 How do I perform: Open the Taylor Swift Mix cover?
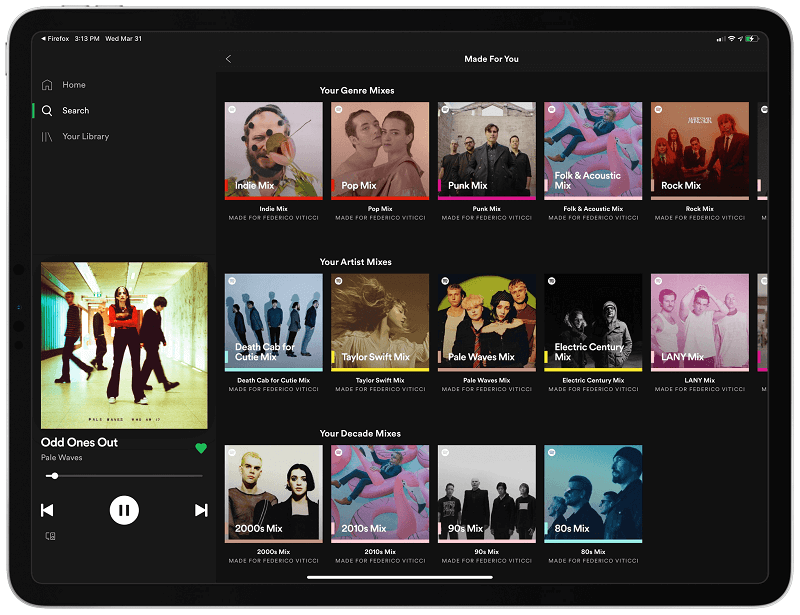380,322
